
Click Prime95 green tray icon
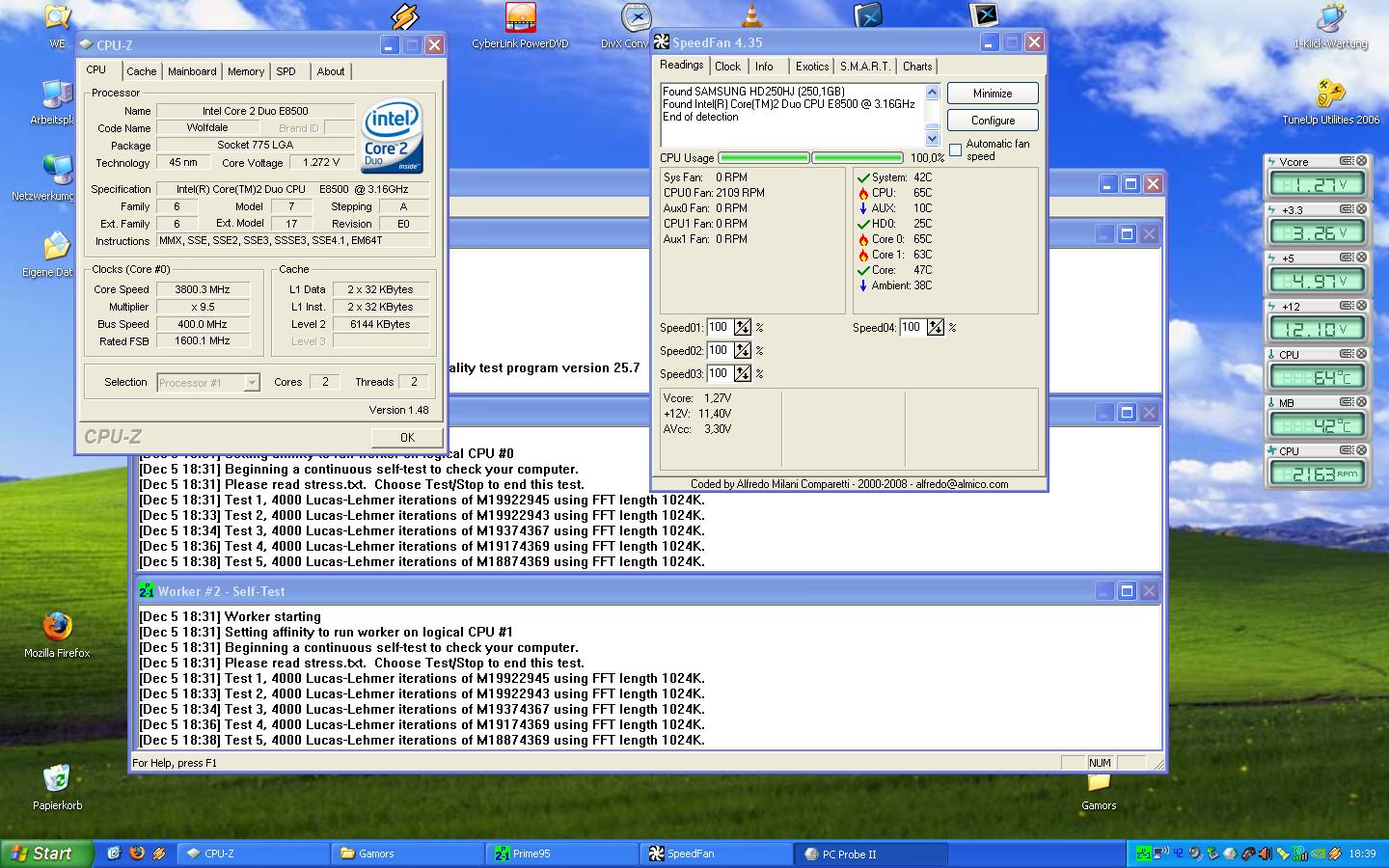tap(1142, 854)
